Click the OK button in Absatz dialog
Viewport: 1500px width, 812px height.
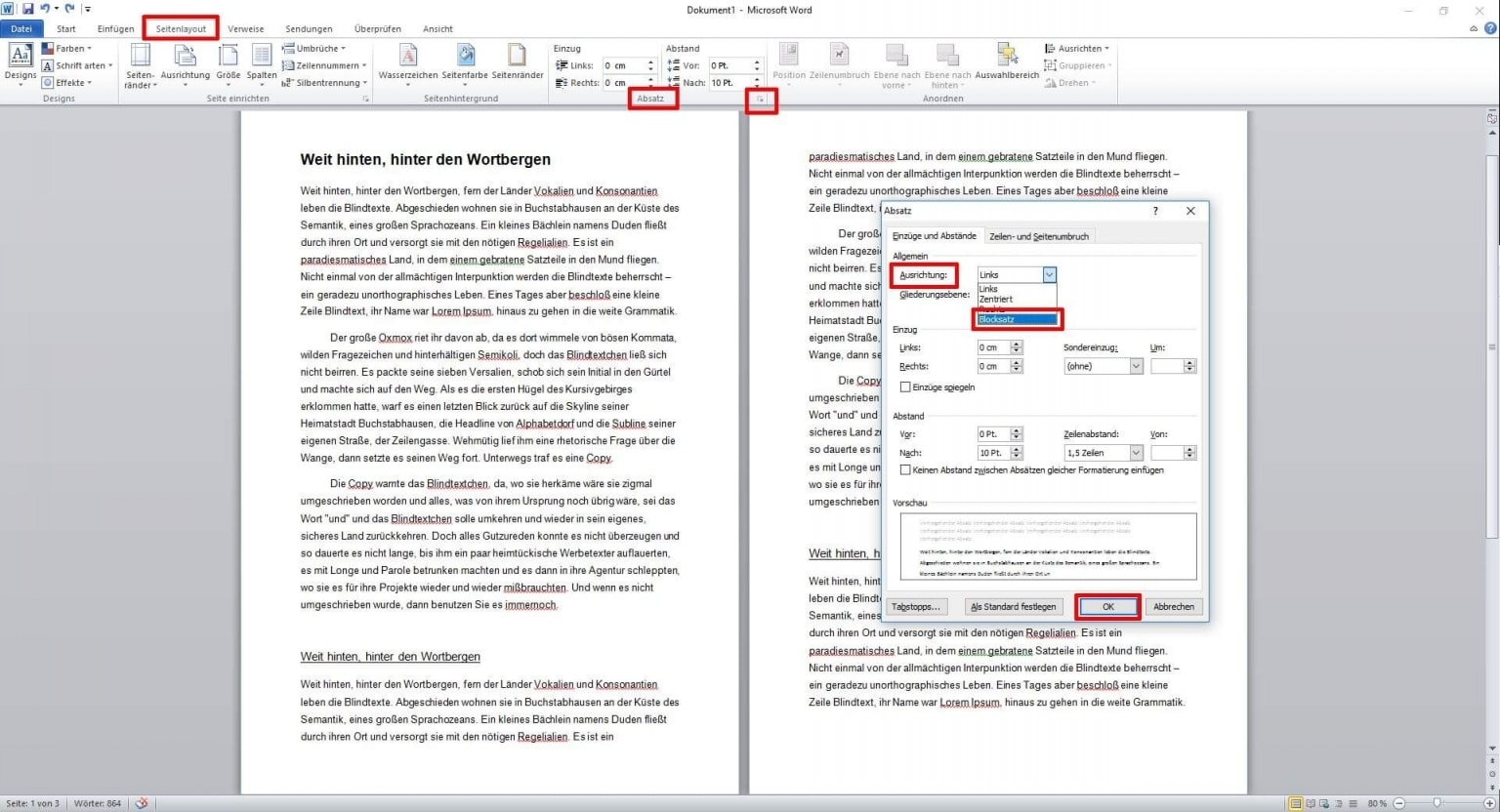tap(1107, 607)
